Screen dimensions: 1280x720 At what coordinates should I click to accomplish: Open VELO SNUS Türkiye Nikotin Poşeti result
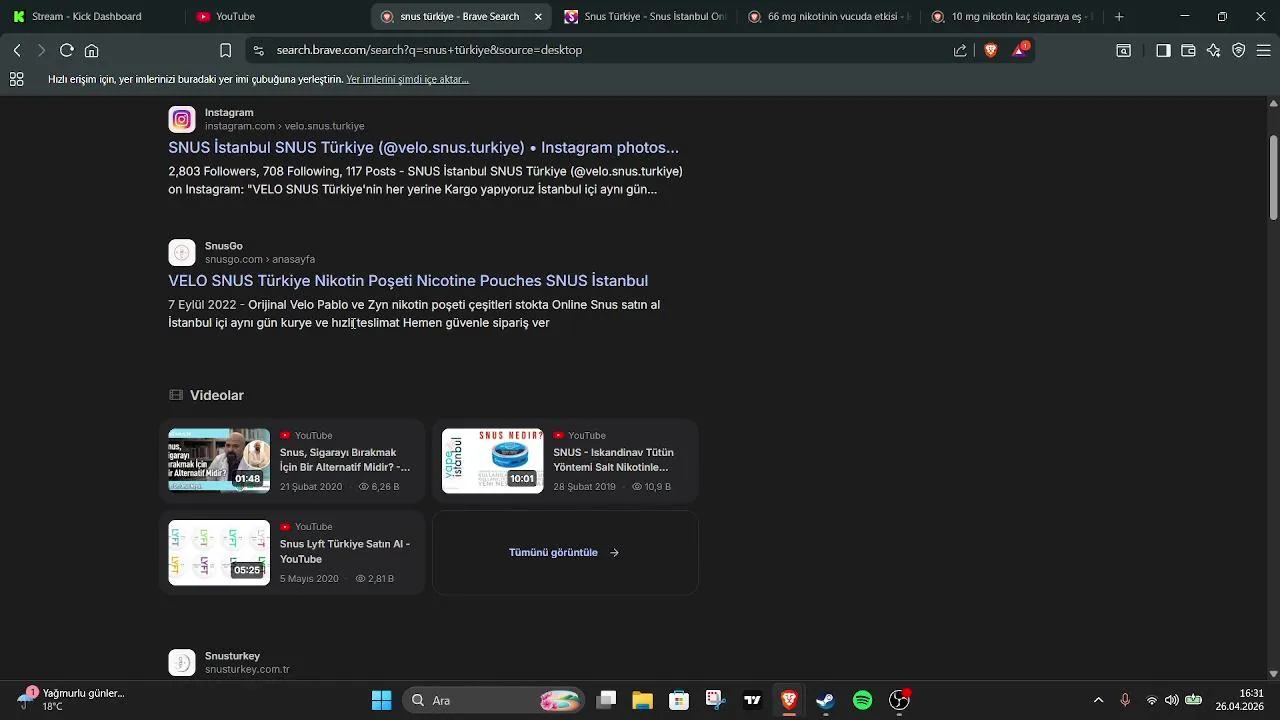(x=408, y=281)
